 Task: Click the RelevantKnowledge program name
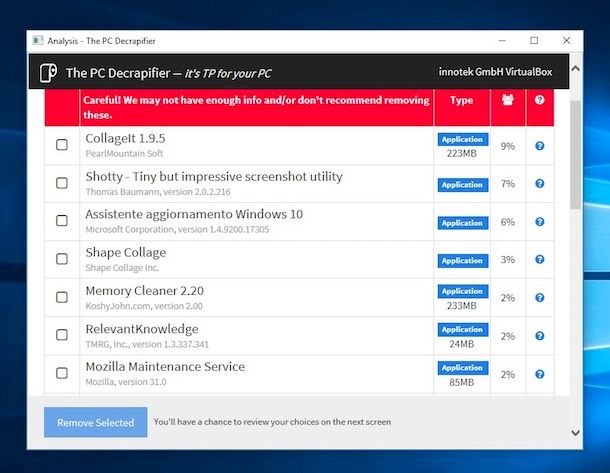[x=142, y=329]
